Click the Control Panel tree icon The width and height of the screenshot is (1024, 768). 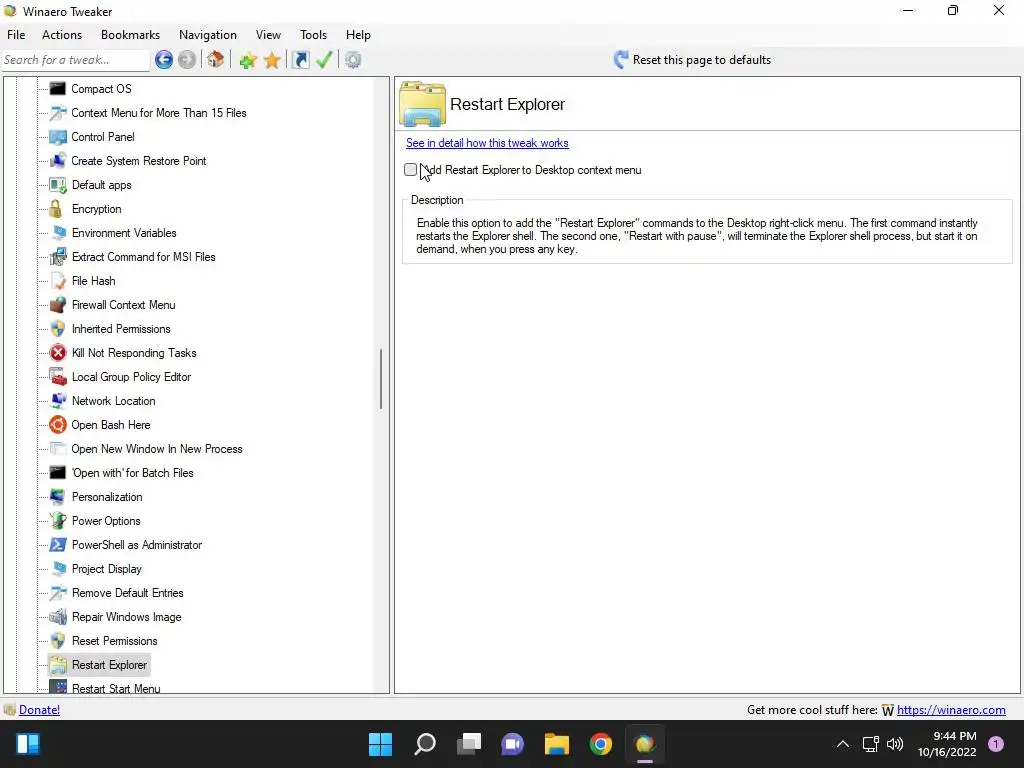pos(58,137)
